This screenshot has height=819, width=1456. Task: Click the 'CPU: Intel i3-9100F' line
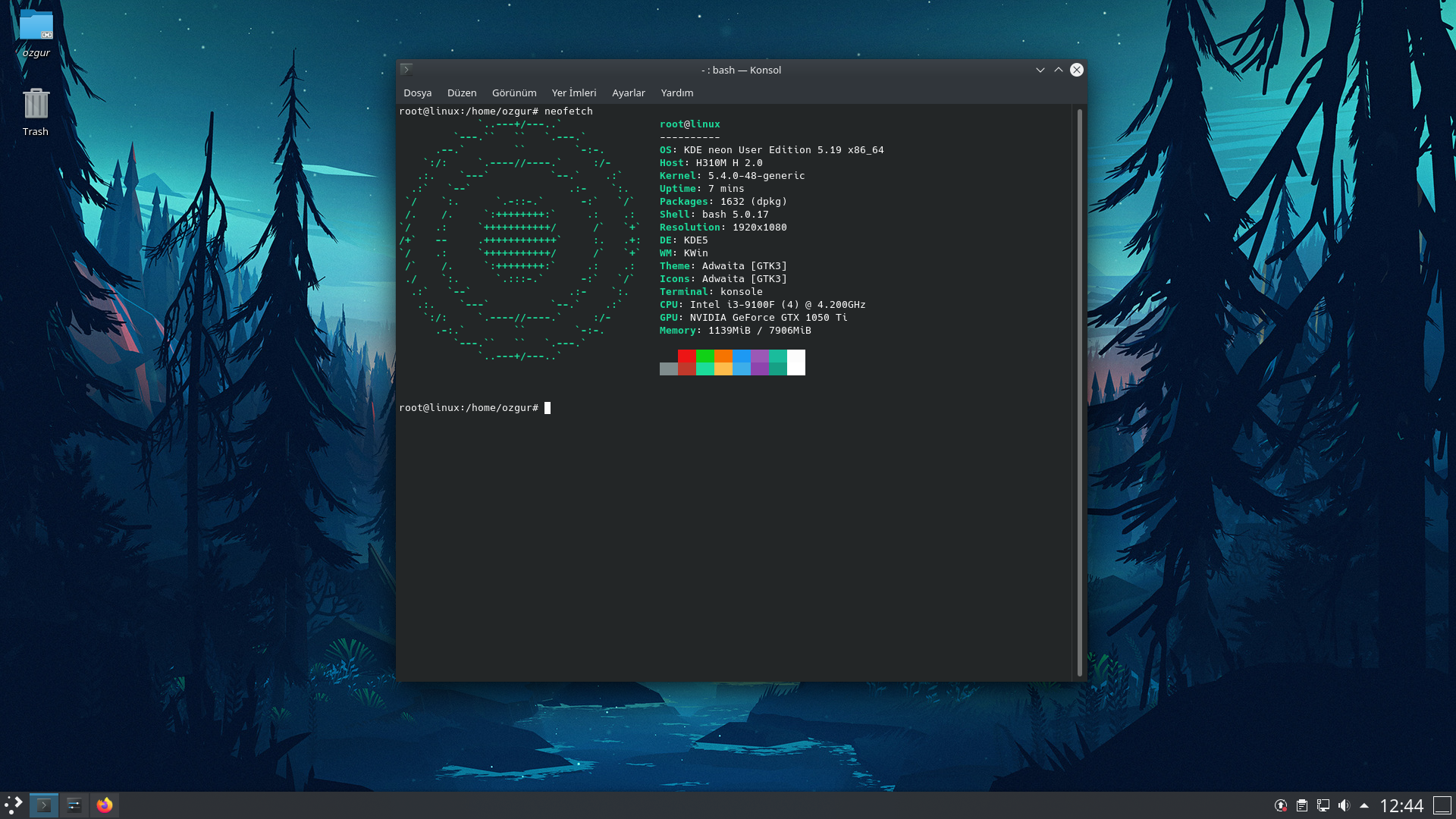763,305
